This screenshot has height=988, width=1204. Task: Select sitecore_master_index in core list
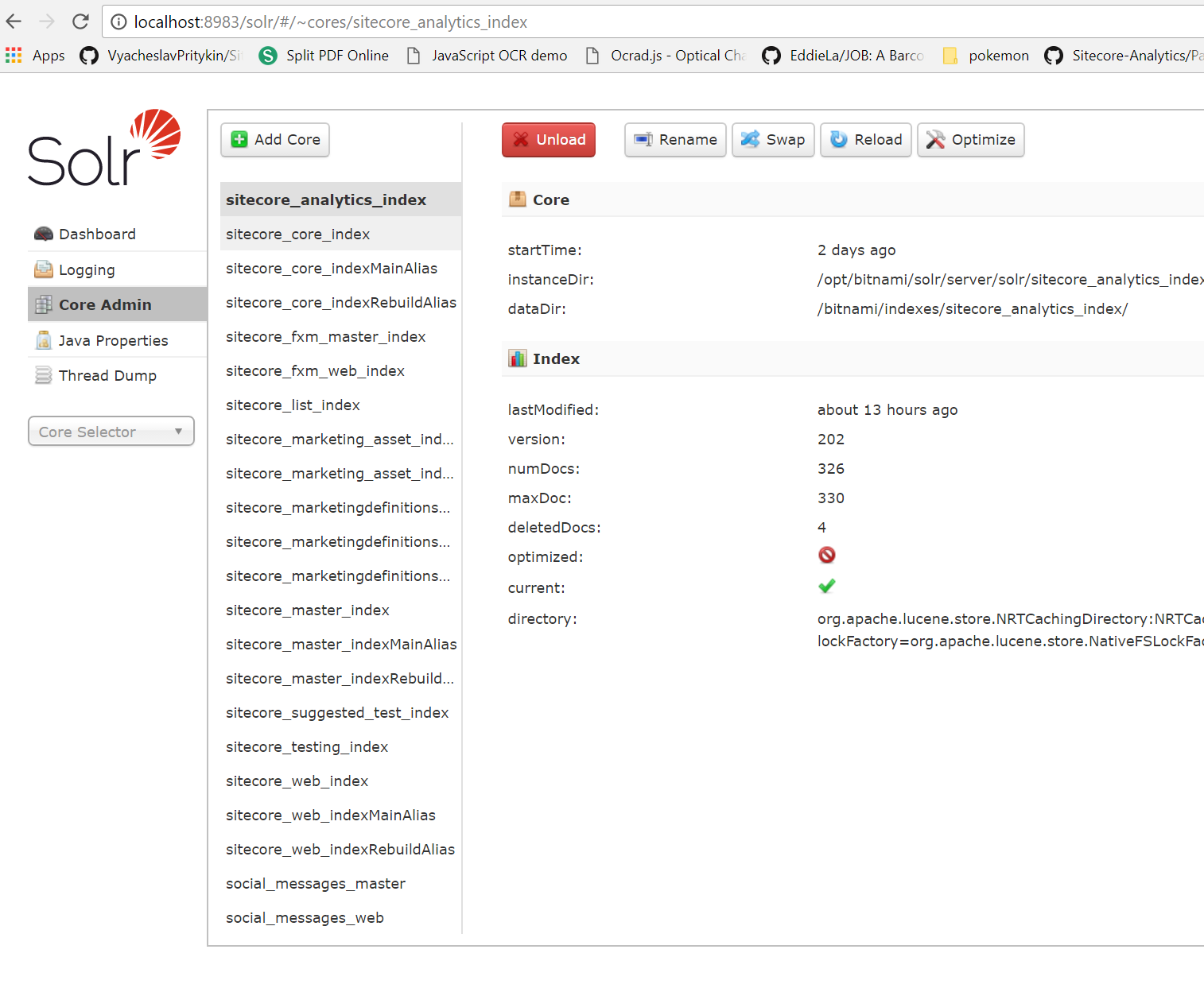(308, 610)
